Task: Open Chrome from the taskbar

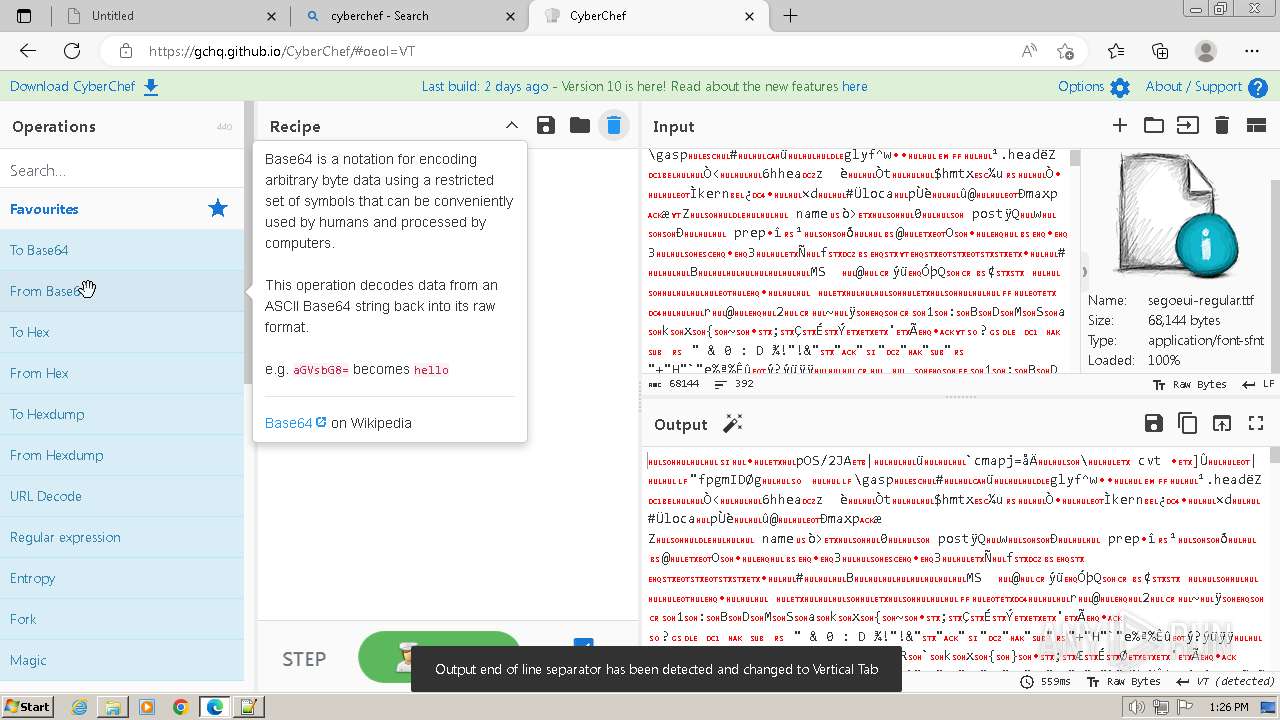Action: 180,707
